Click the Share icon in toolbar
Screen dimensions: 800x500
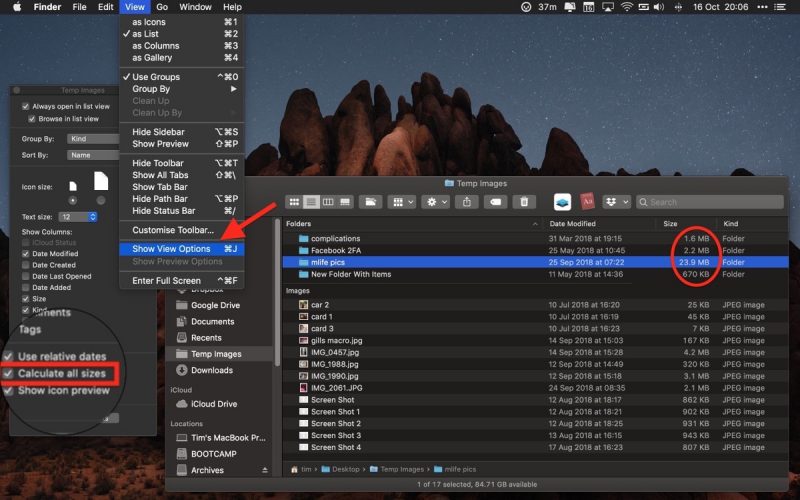pos(468,202)
